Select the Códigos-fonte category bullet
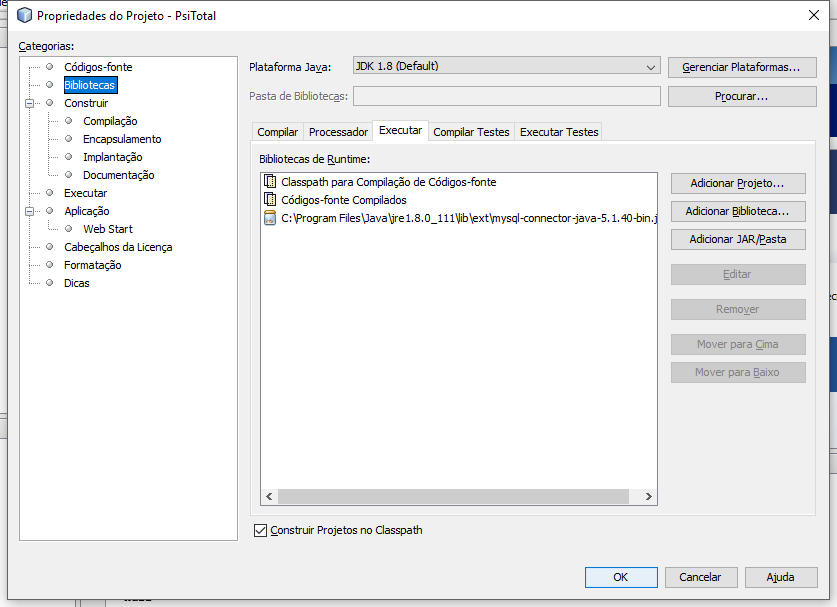The width and height of the screenshot is (837, 607). [x=50, y=67]
